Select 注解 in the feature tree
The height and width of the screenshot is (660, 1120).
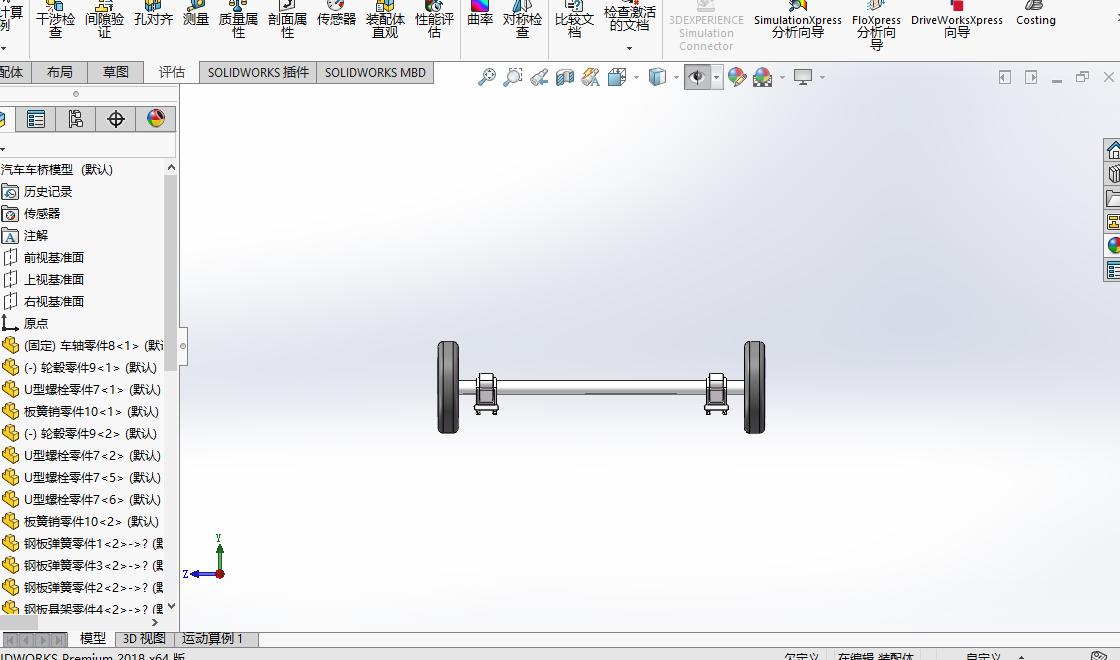36,235
